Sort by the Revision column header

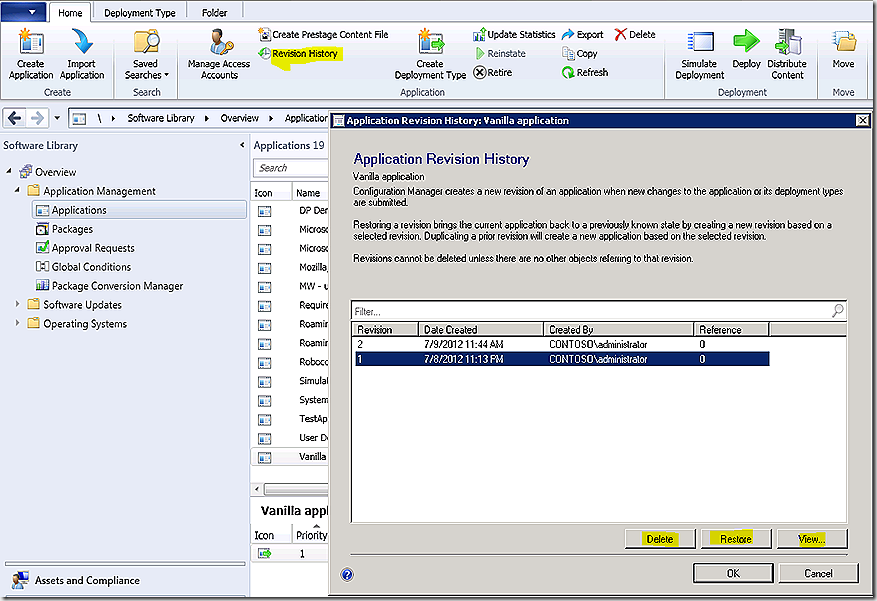[x=385, y=330]
